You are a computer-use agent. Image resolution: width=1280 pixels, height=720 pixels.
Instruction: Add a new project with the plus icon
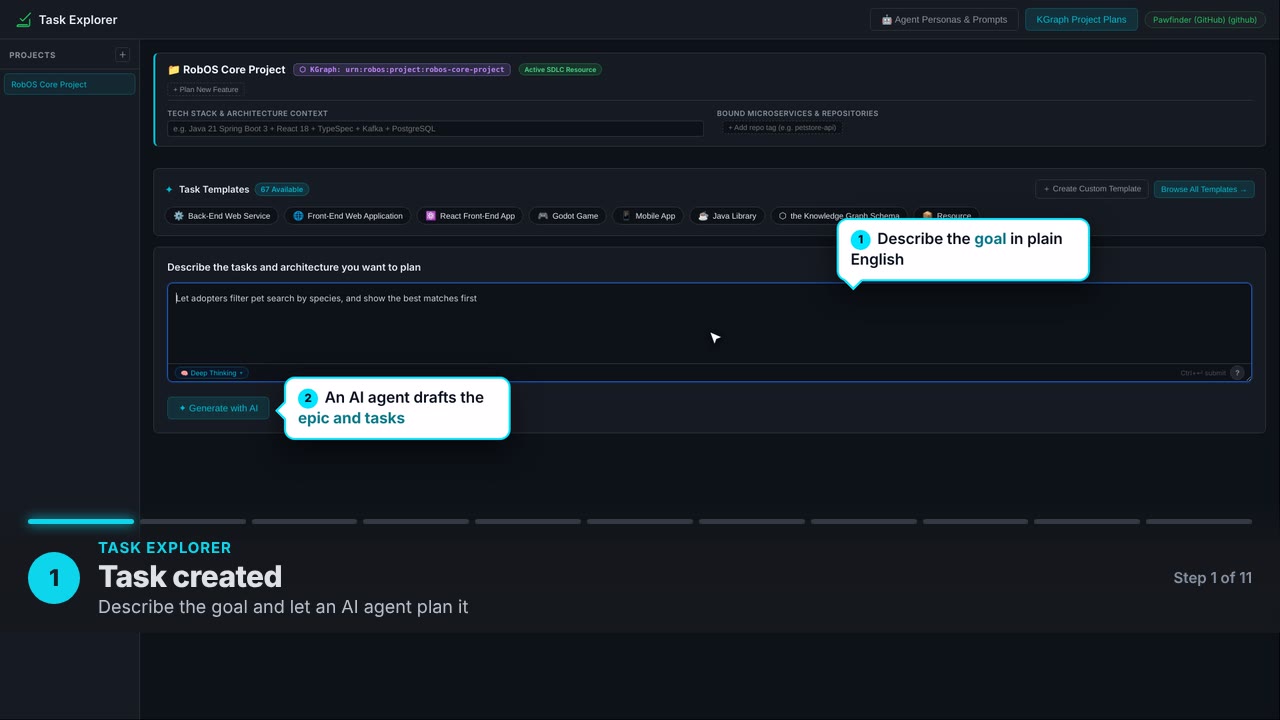(122, 55)
